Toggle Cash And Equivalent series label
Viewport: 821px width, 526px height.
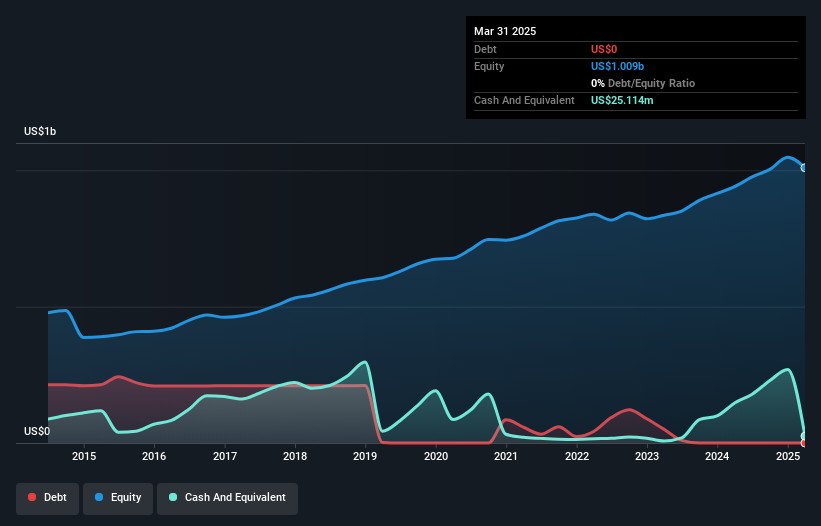tap(235, 497)
